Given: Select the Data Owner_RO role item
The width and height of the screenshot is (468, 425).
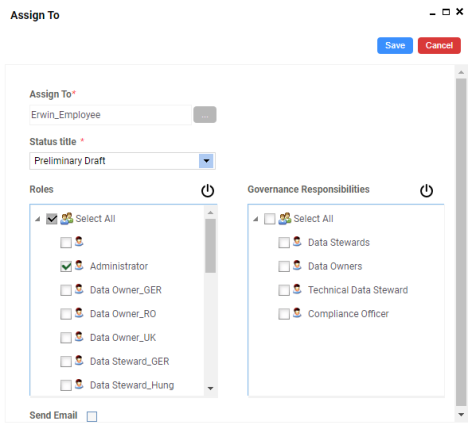Looking at the screenshot, I should coord(123,314).
